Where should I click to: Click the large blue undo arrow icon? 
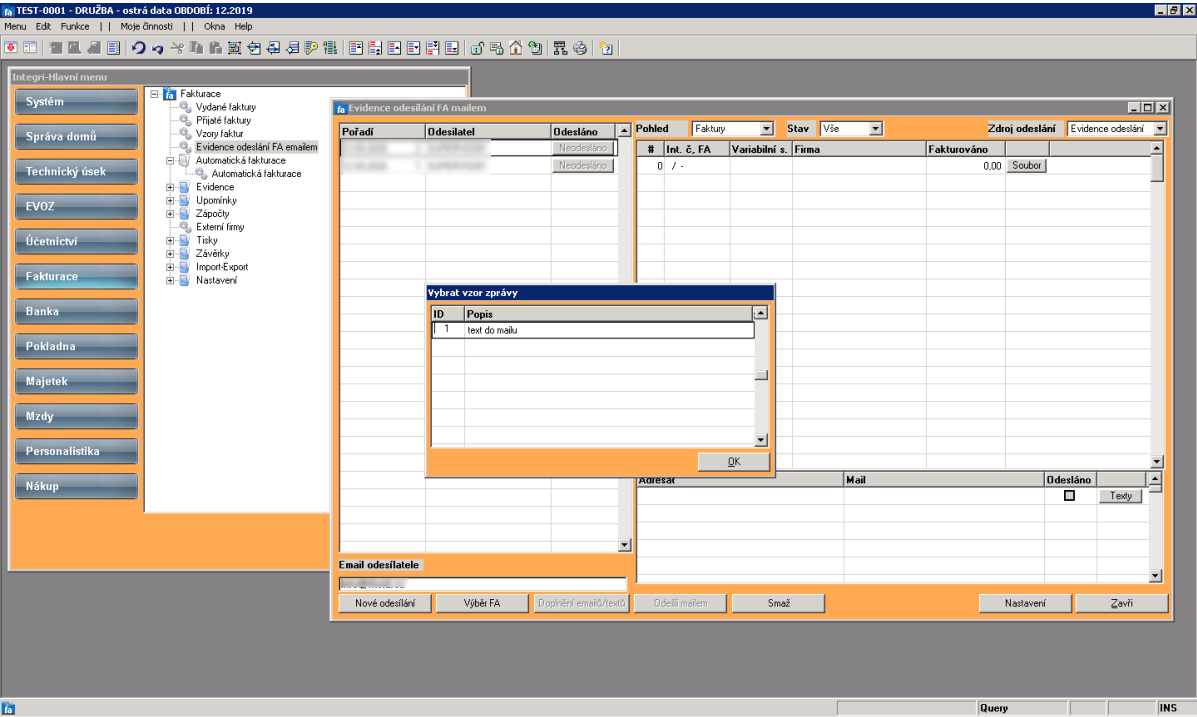[x=138, y=48]
